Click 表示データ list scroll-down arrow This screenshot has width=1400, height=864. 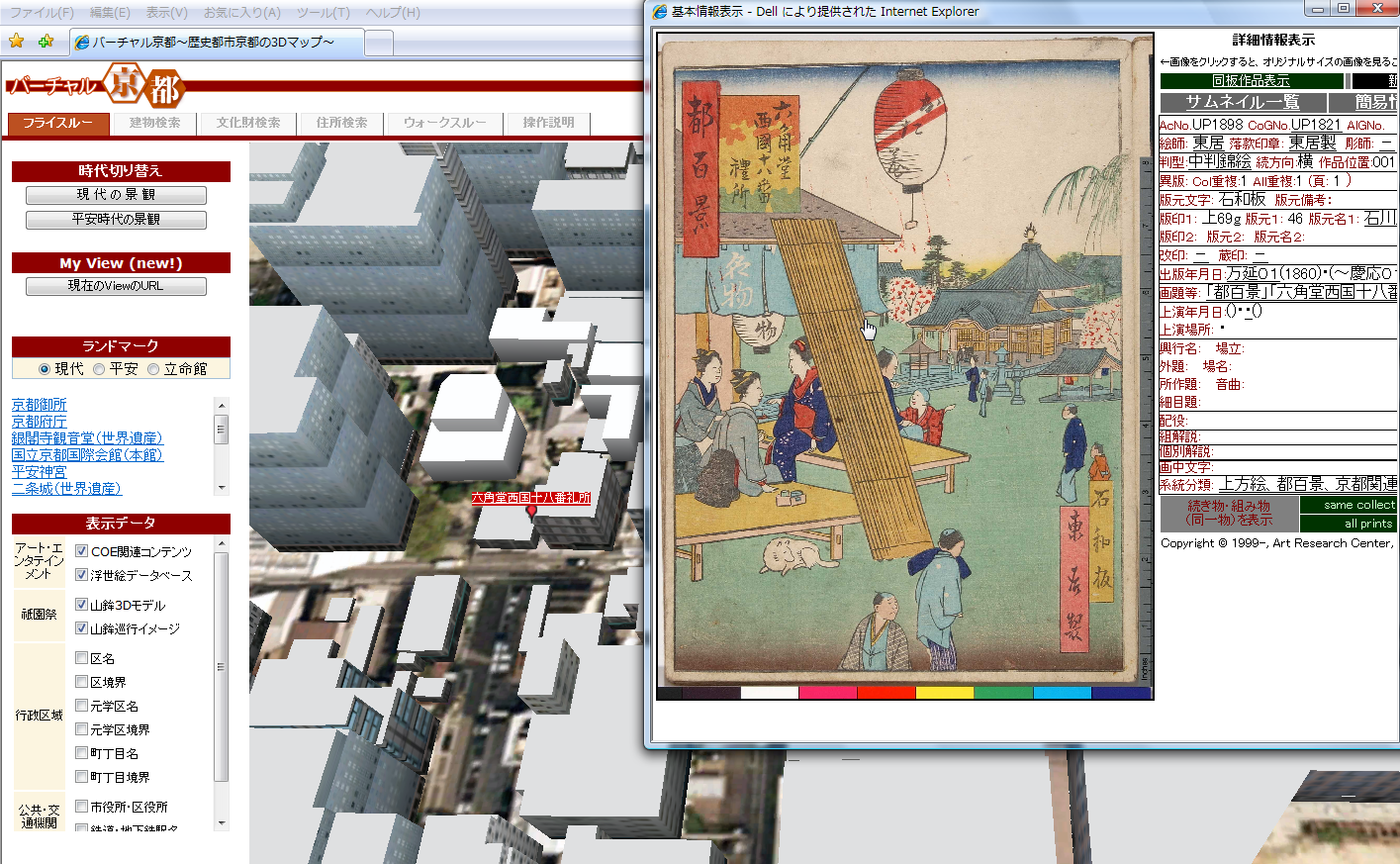(222, 822)
